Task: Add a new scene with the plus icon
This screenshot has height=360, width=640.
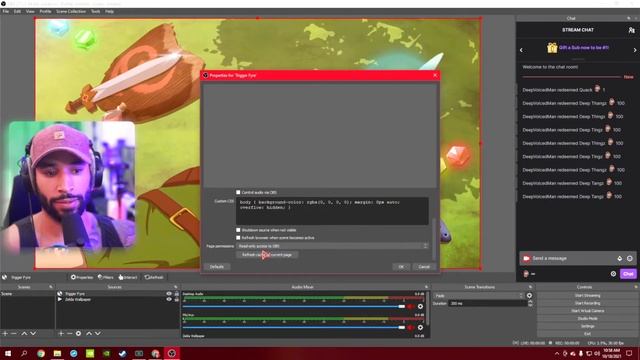Action: [x=5, y=333]
